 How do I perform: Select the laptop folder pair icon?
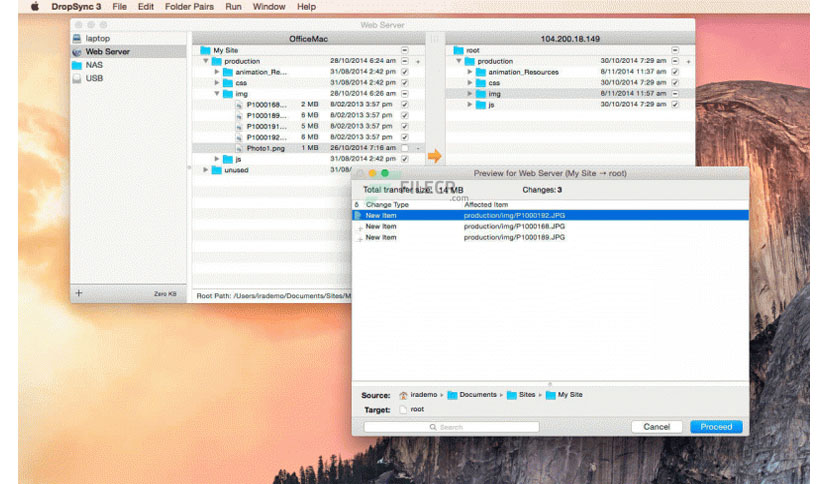pos(77,38)
